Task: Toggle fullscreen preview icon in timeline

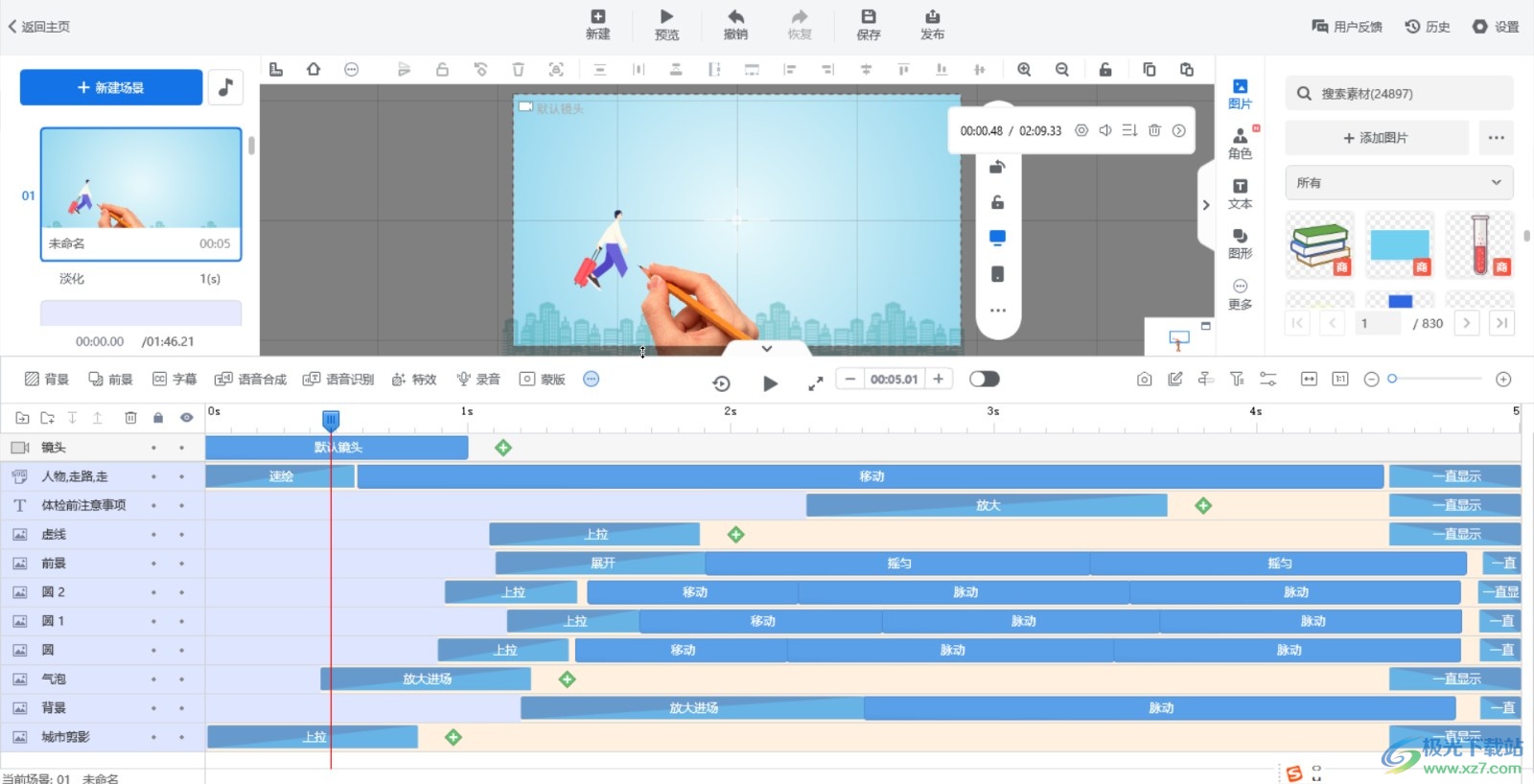Action: 816,383
